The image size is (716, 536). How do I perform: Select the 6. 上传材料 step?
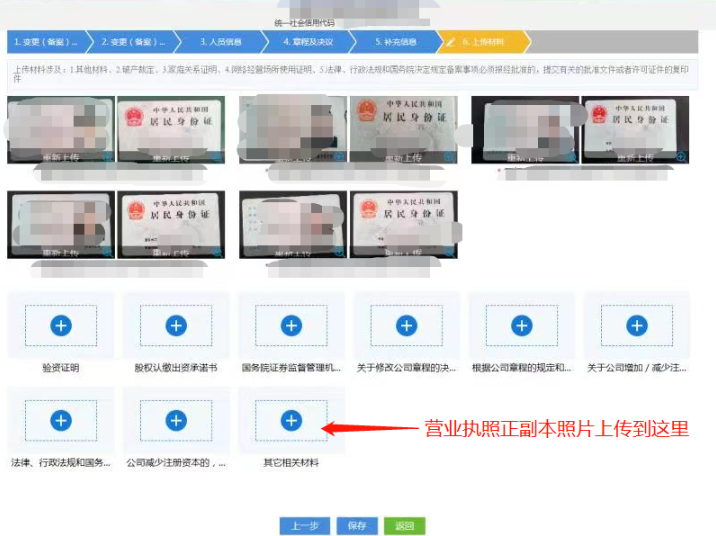click(484, 42)
